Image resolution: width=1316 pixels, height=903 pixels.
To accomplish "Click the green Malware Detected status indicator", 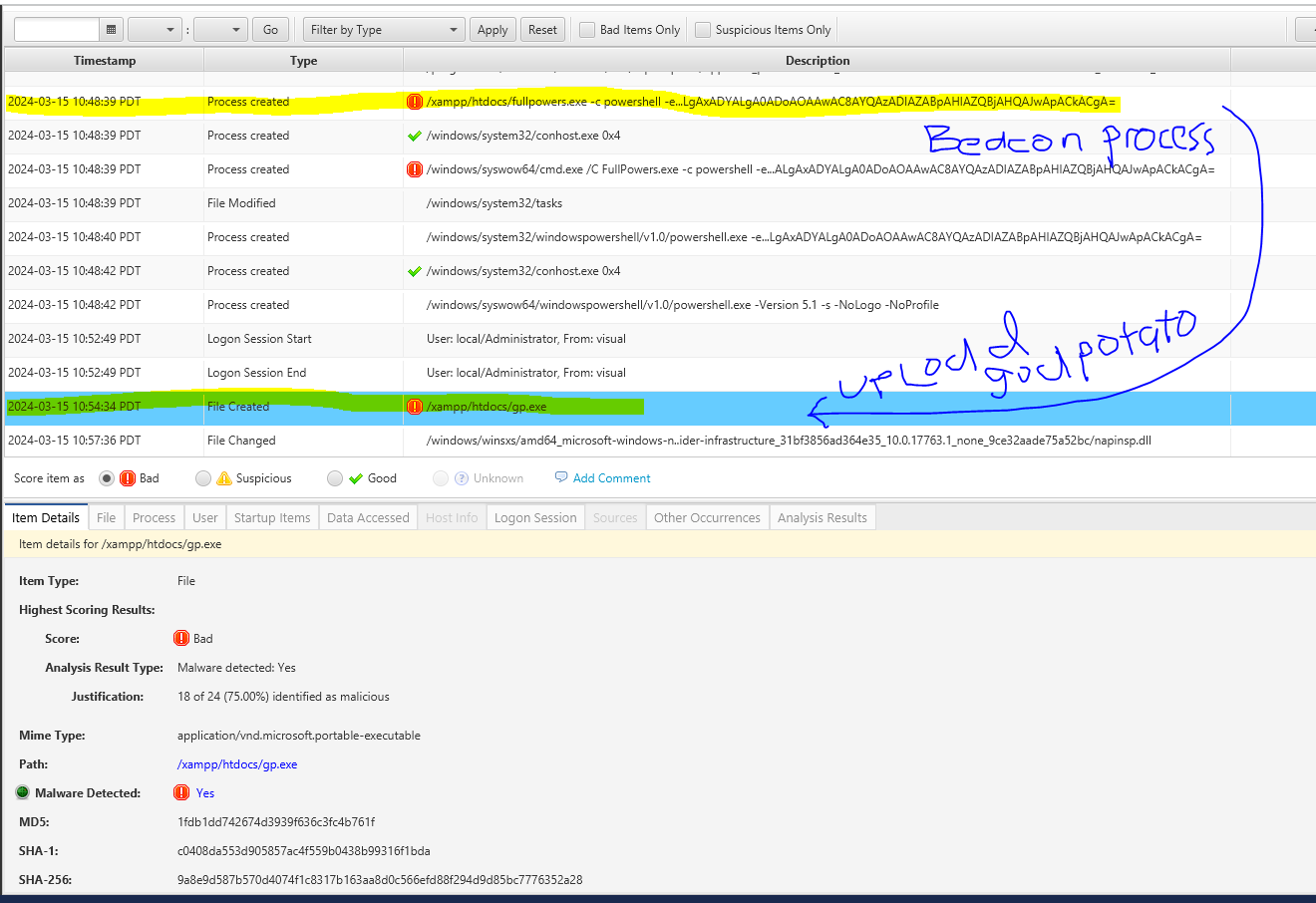I will pos(23,793).
